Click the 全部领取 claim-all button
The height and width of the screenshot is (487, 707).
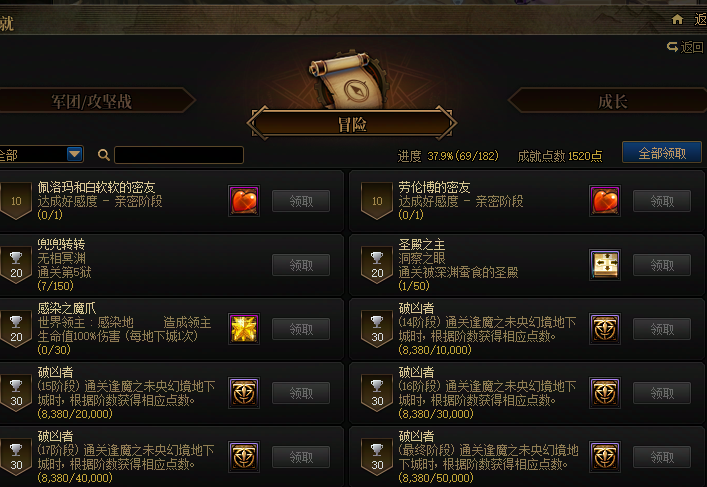click(662, 152)
